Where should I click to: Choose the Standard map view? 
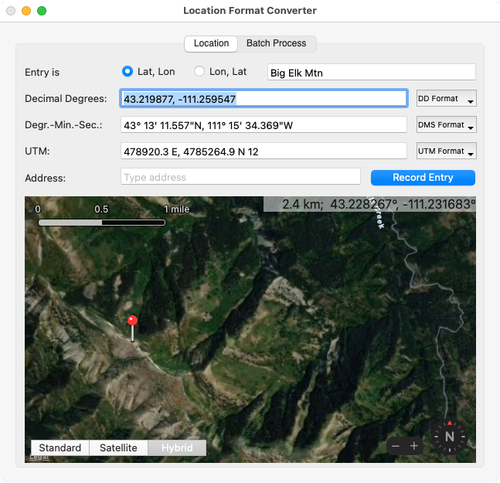click(x=60, y=448)
